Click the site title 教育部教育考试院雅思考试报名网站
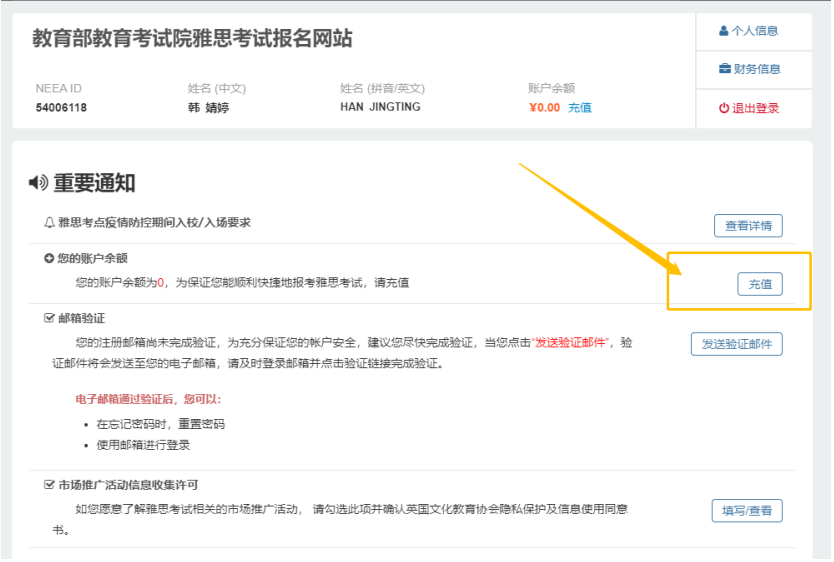 click(192, 40)
